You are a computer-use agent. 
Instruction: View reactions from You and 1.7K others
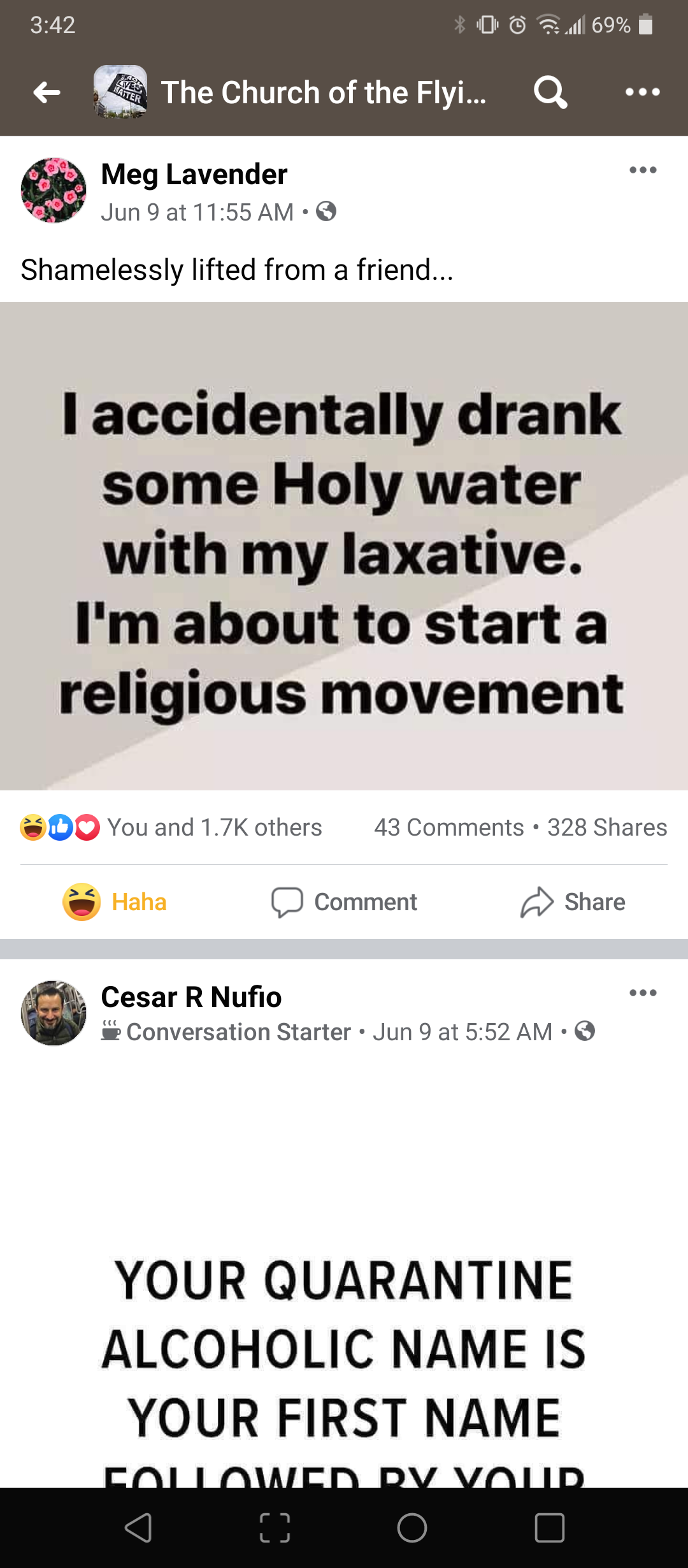[214, 827]
